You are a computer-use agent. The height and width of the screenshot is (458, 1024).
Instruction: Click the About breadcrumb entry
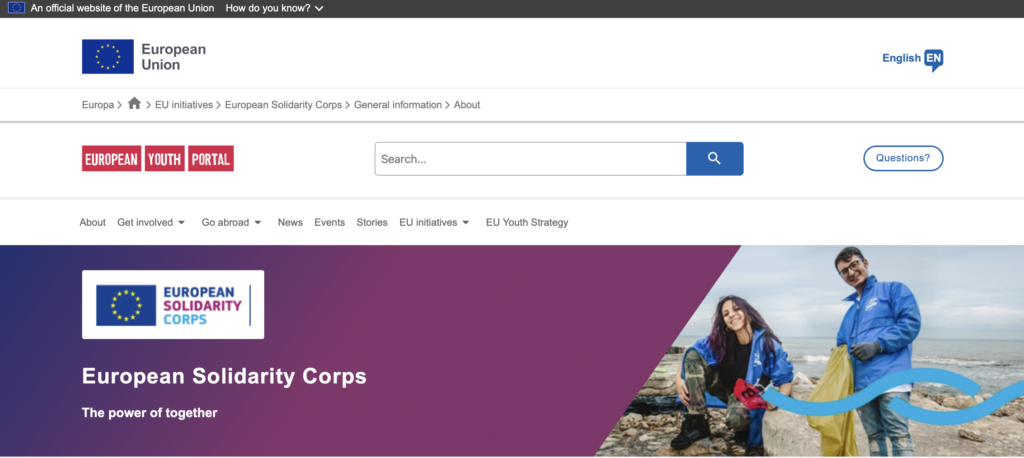pyautogui.click(x=467, y=105)
